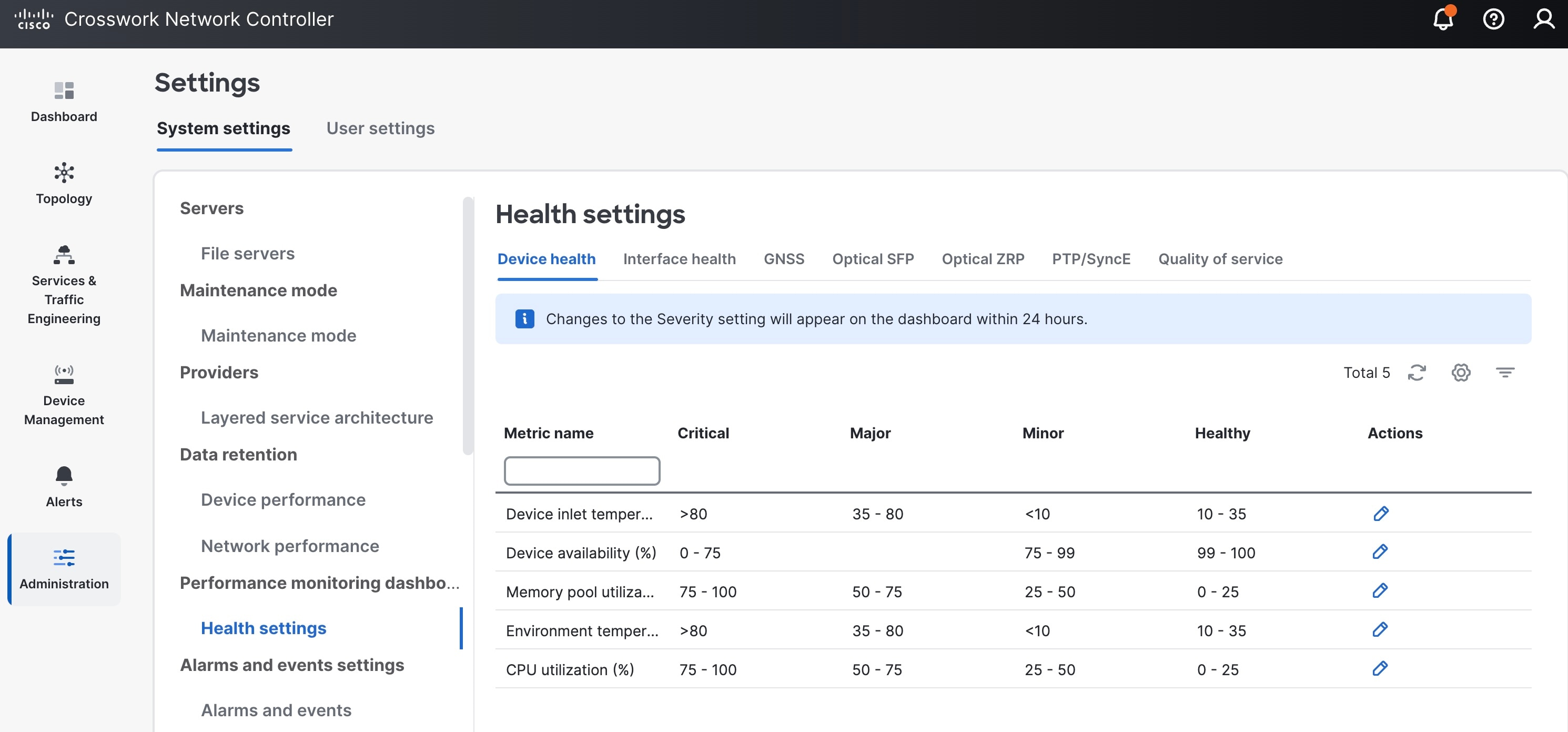Edit Memory pool utilization row
Image resolution: width=1568 pixels, height=732 pixels.
coord(1380,591)
